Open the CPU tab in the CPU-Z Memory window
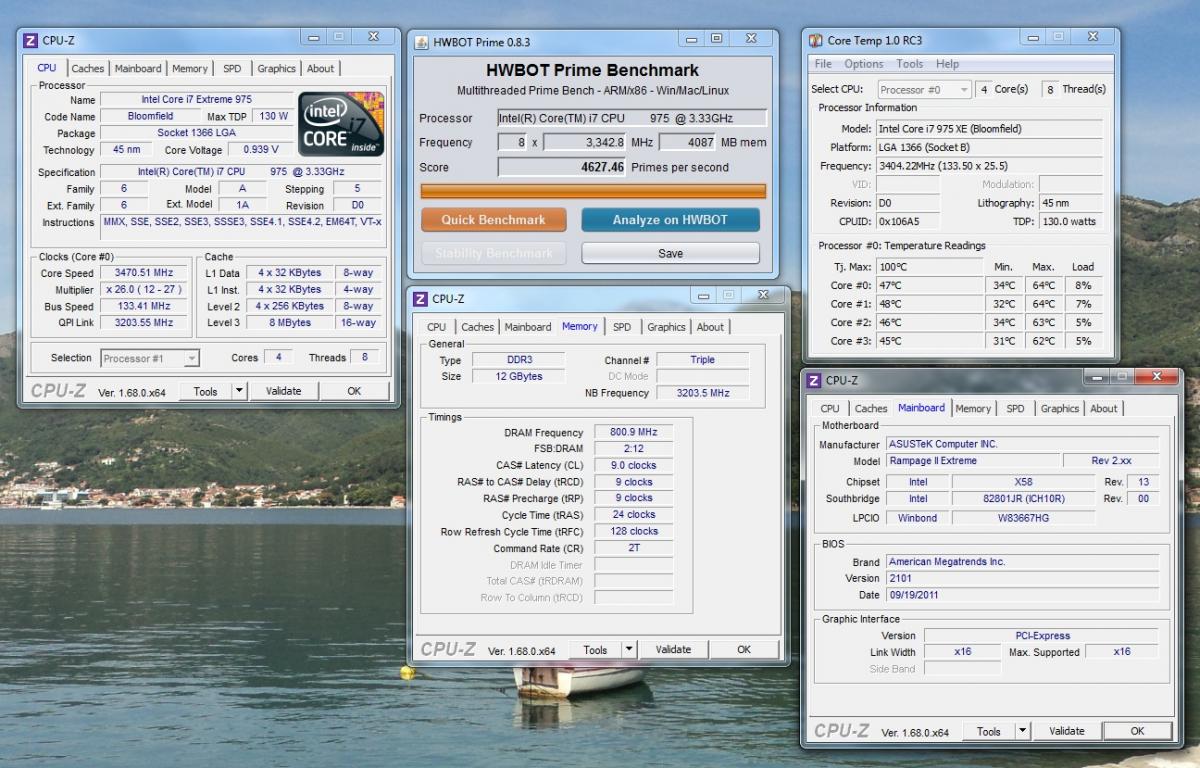This screenshot has width=1200, height=768. [437, 327]
